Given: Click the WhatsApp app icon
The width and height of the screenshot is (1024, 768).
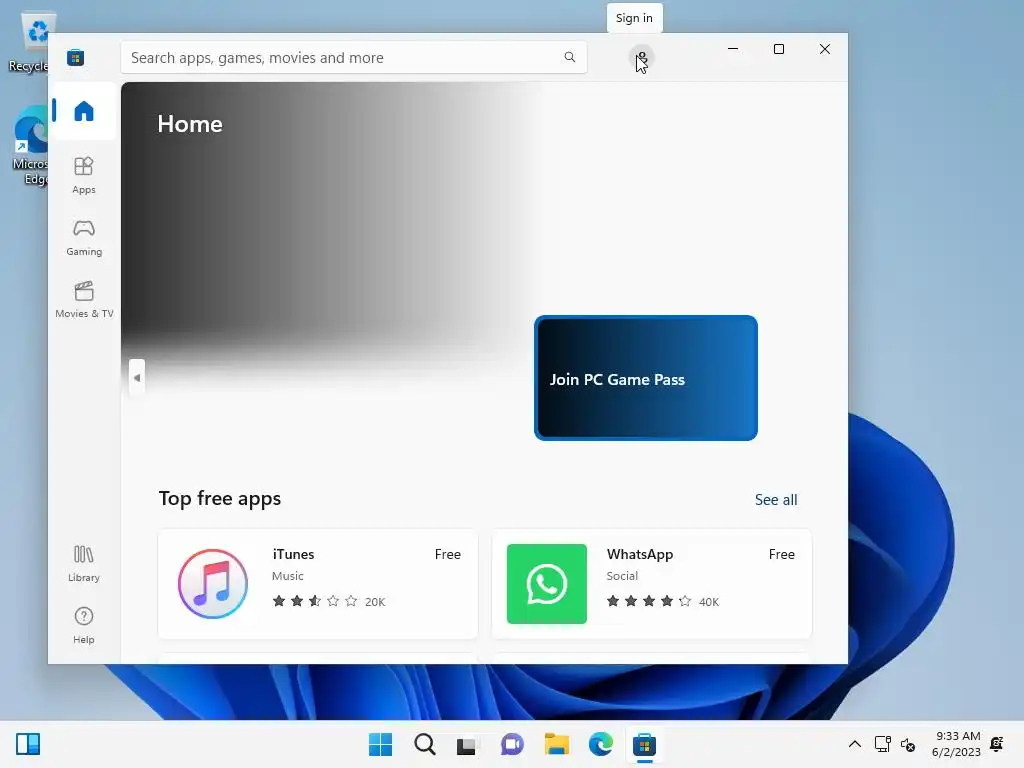Looking at the screenshot, I should point(547,583).
